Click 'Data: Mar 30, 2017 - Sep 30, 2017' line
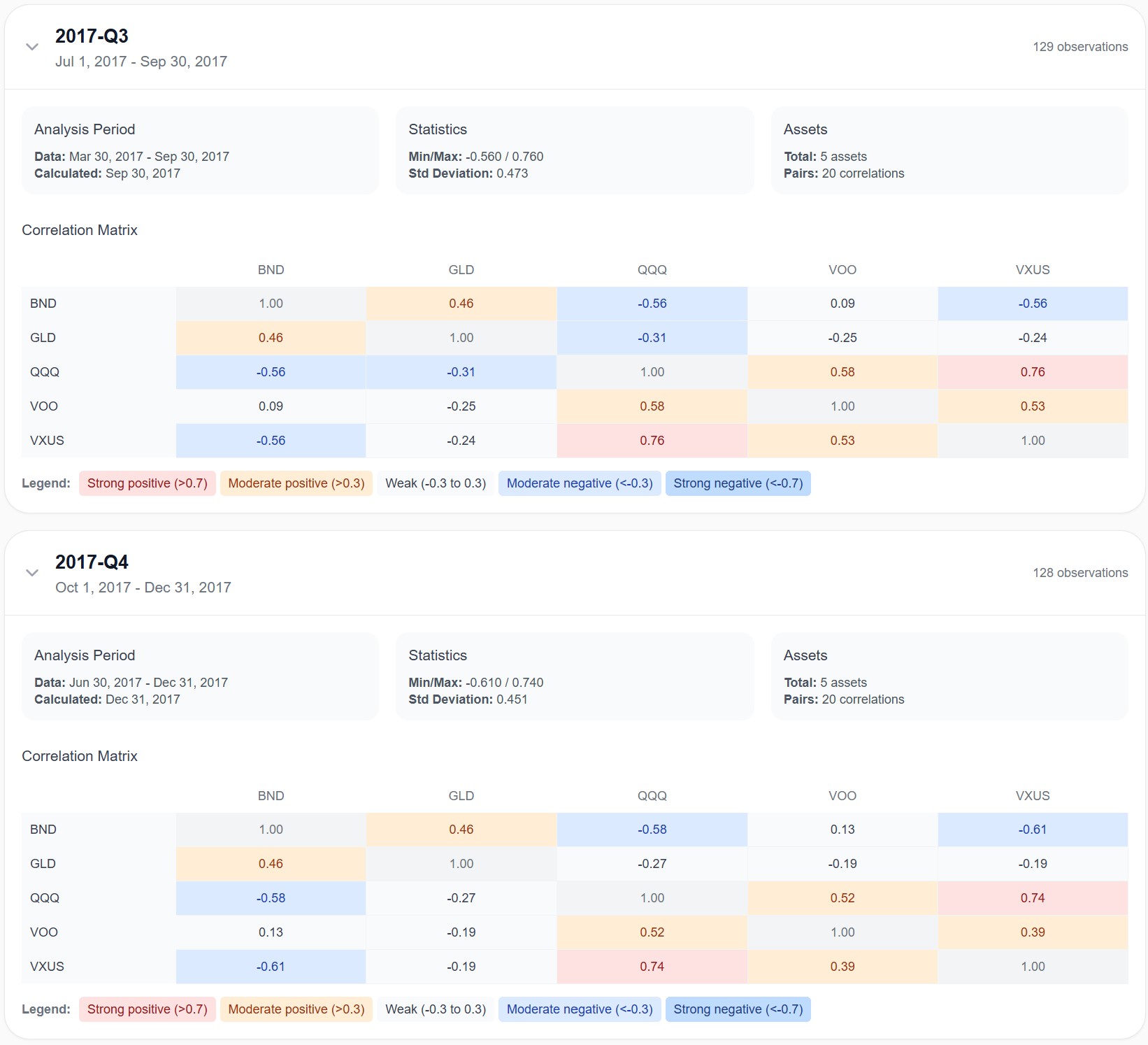This screenshot has width=1148, height=1045. point(131,157)
